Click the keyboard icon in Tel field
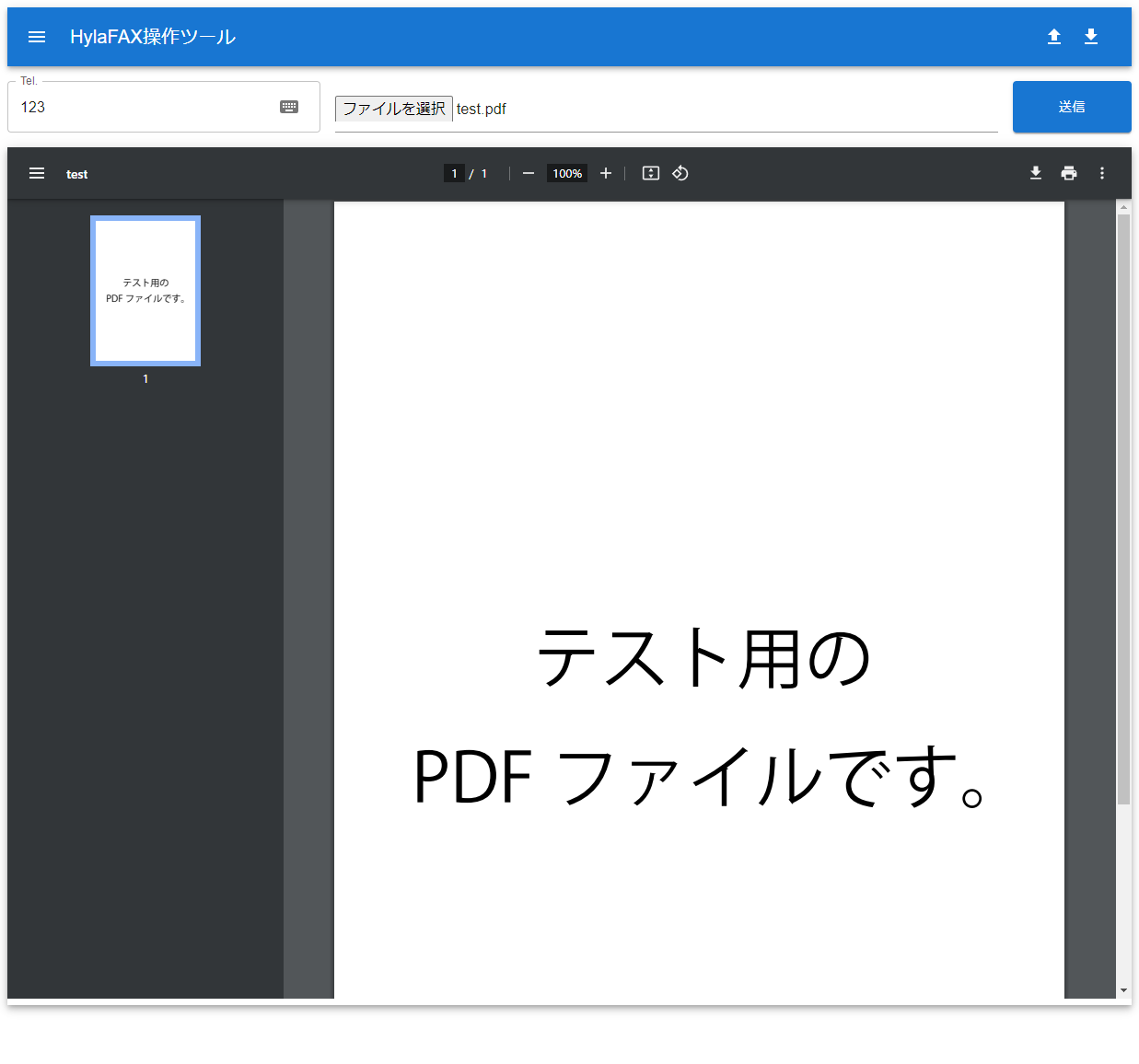 coord(289,107)
